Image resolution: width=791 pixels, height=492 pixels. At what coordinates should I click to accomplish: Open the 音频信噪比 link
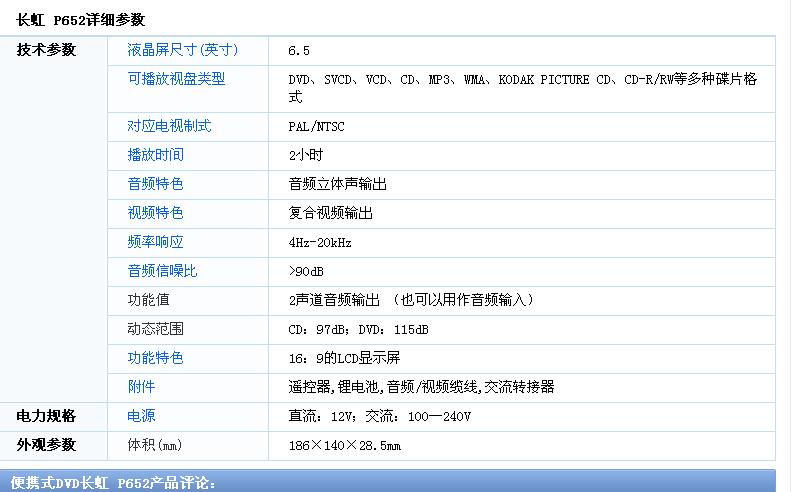click(162, 271)
